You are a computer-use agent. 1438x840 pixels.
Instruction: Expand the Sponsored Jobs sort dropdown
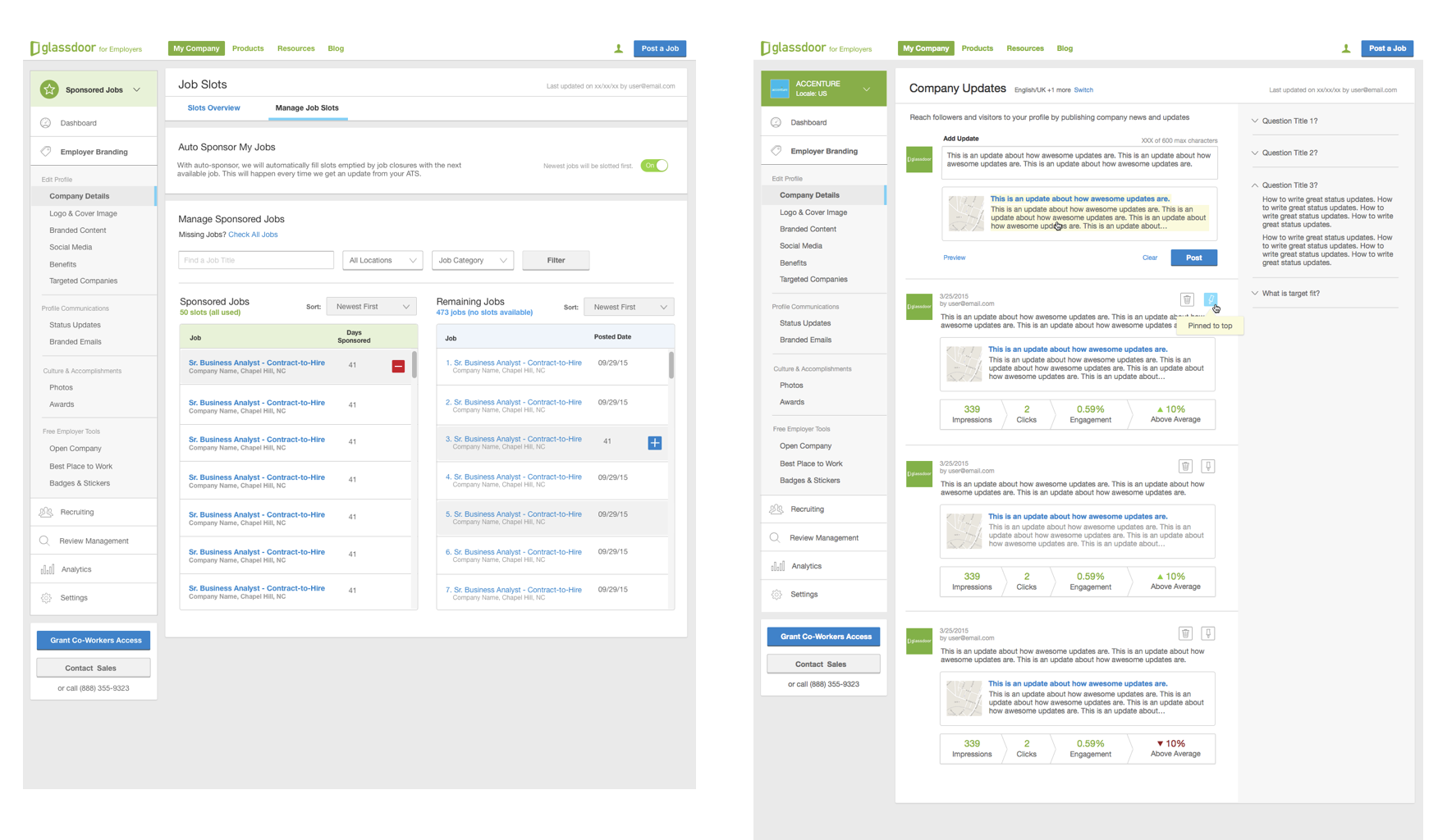coord(371,307)
